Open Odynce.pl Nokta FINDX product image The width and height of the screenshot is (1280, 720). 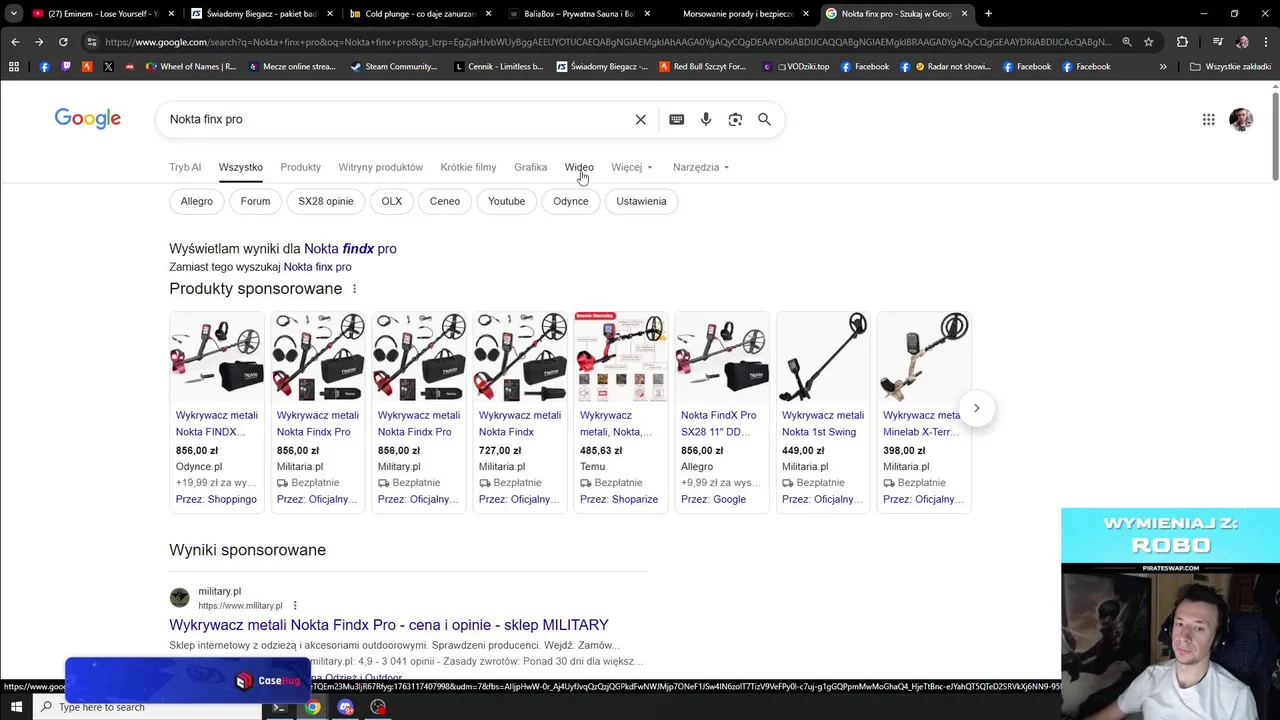[x=217, y=357]
